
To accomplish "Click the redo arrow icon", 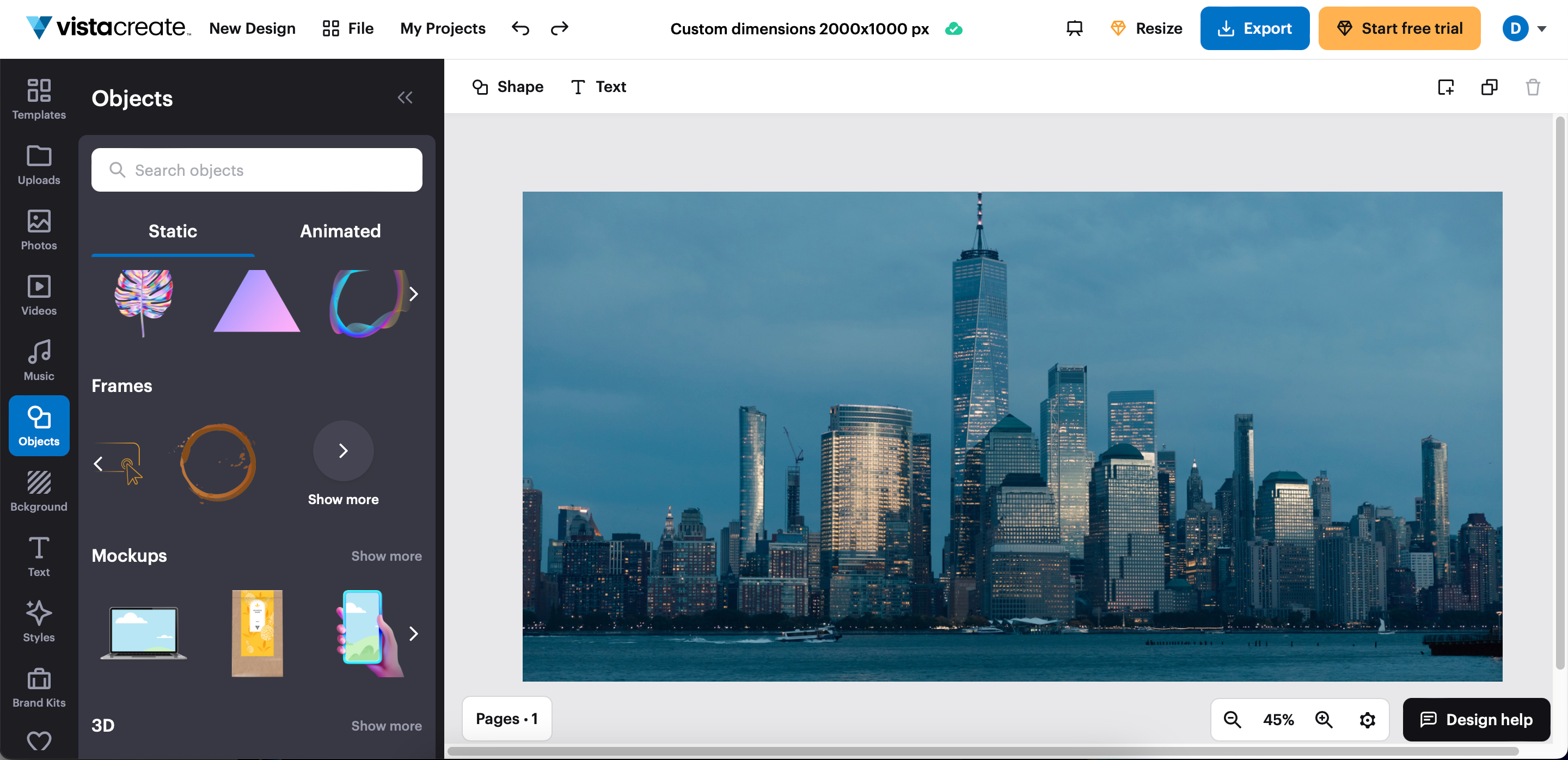I will [x=559, y=29].
